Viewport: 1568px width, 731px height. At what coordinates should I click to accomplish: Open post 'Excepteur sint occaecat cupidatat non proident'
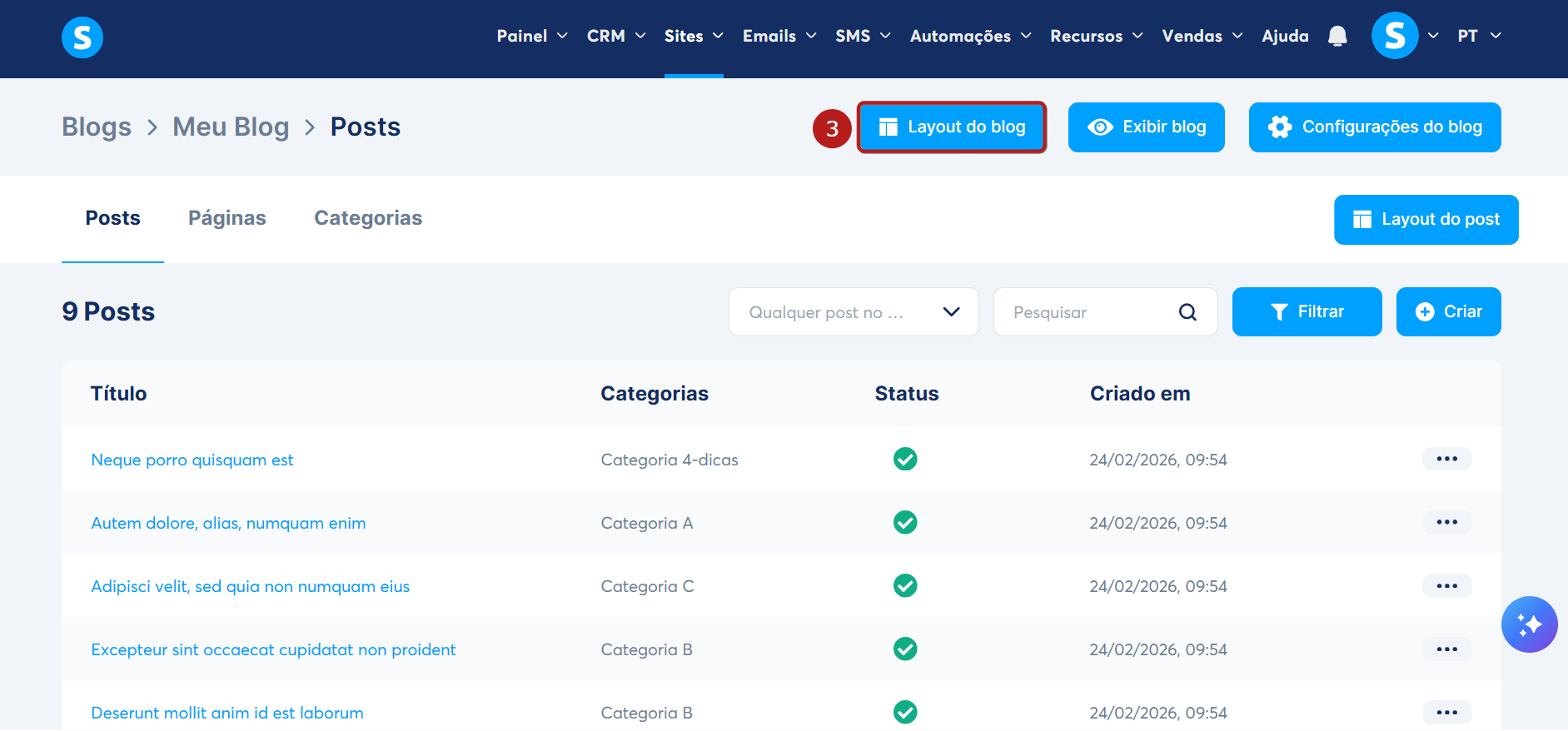[273, 649]
